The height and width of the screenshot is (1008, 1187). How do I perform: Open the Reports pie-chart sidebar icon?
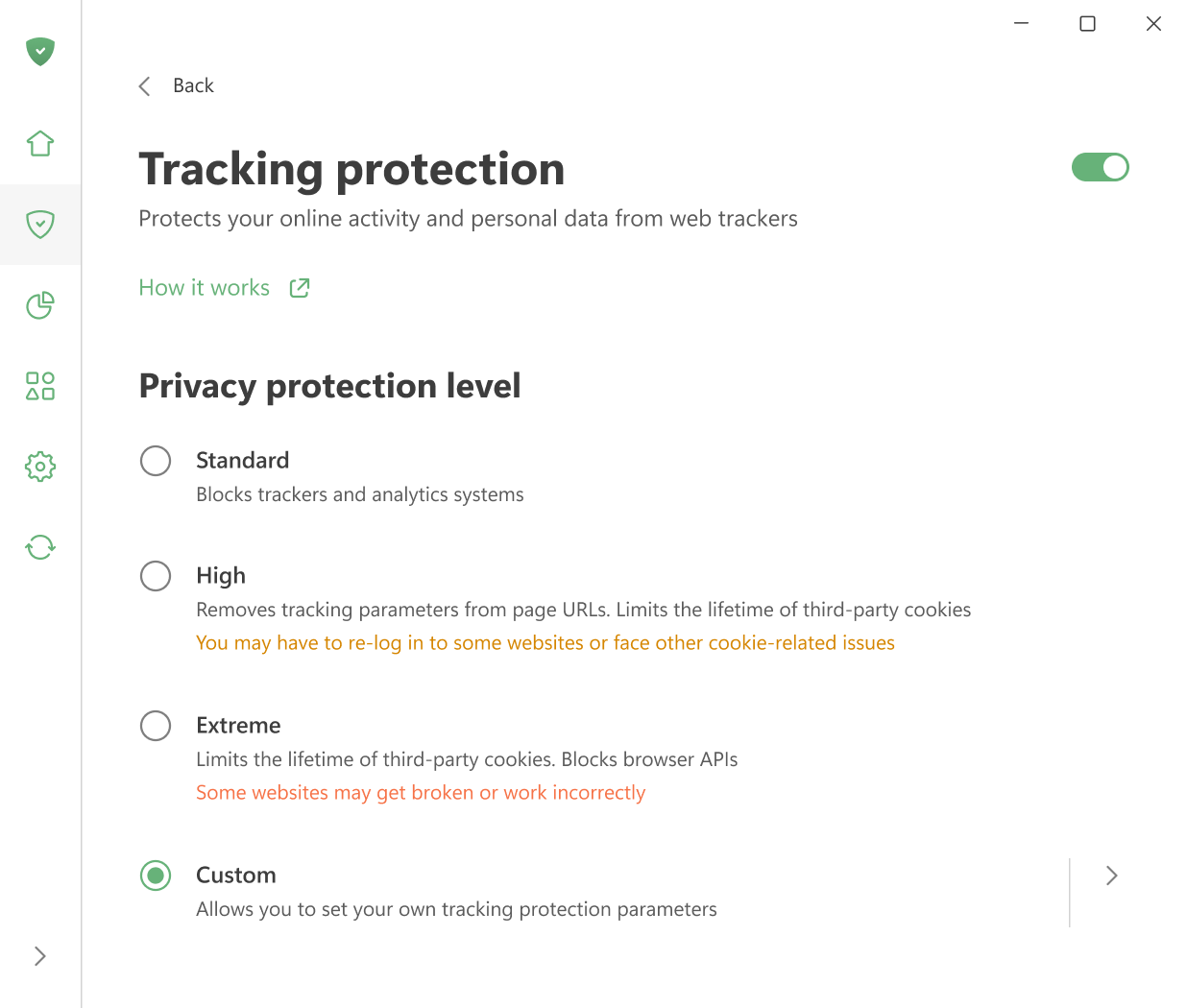[39, 305]
